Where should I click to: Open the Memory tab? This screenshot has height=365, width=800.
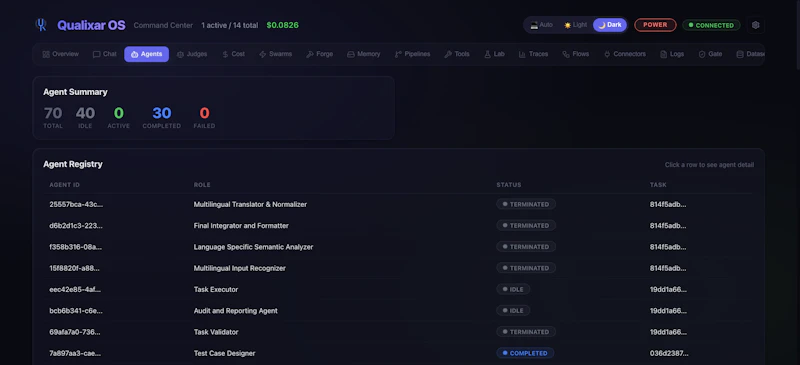pos(363,54)
